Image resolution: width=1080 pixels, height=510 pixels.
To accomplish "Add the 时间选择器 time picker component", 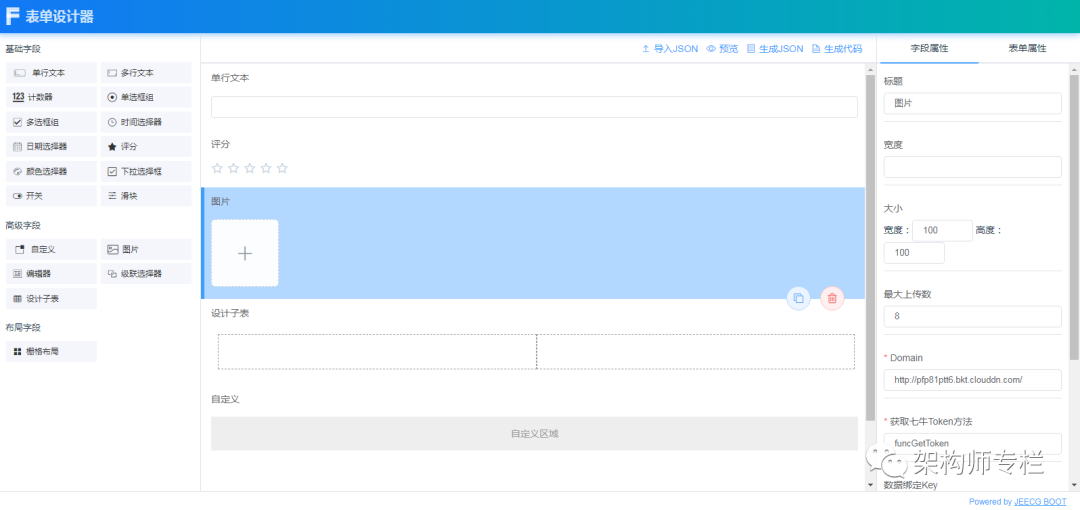I will coord(146,122).
